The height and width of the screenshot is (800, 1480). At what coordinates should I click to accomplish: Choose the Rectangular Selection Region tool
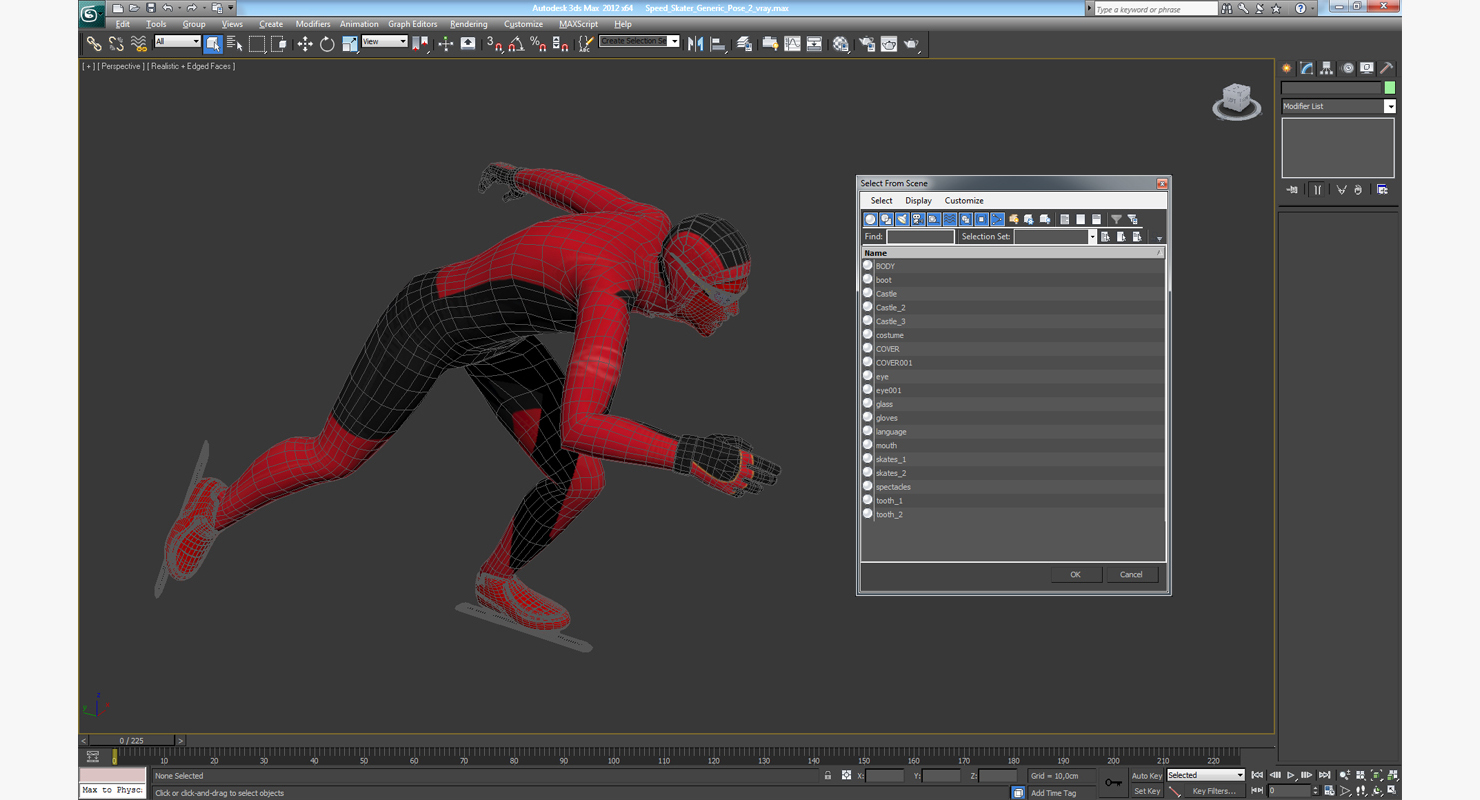pyautogui.click(x=257, y=43)
